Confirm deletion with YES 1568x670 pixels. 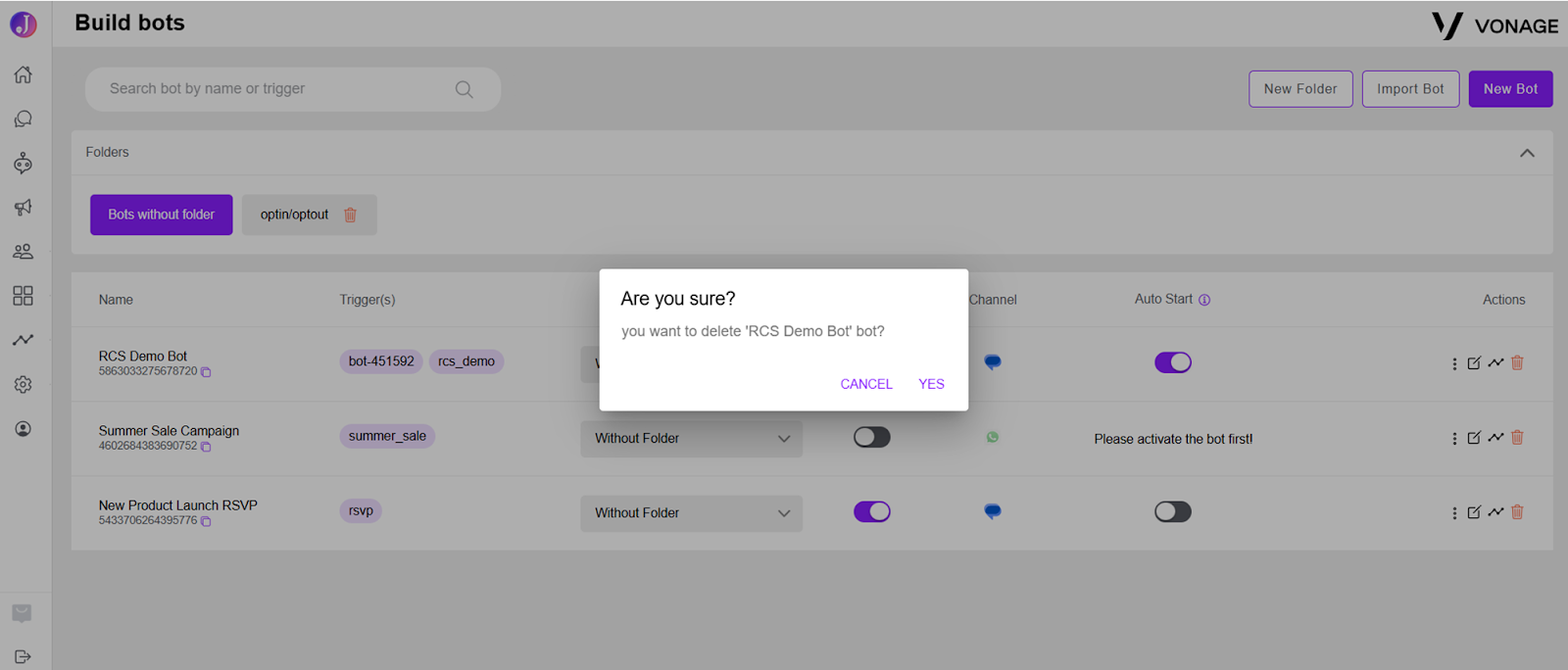click(x=931, y=384)
